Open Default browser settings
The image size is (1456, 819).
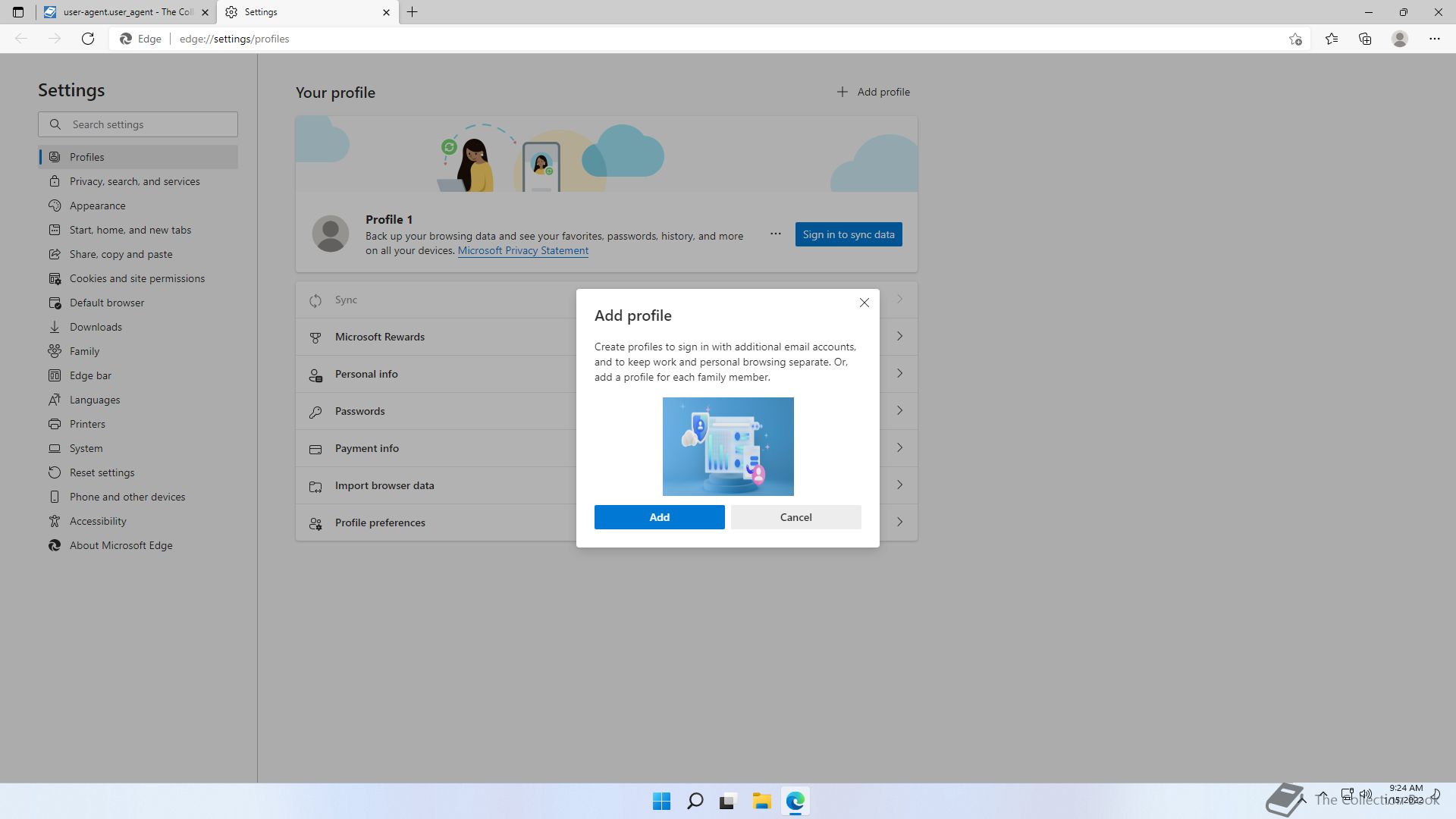[138, 303]
